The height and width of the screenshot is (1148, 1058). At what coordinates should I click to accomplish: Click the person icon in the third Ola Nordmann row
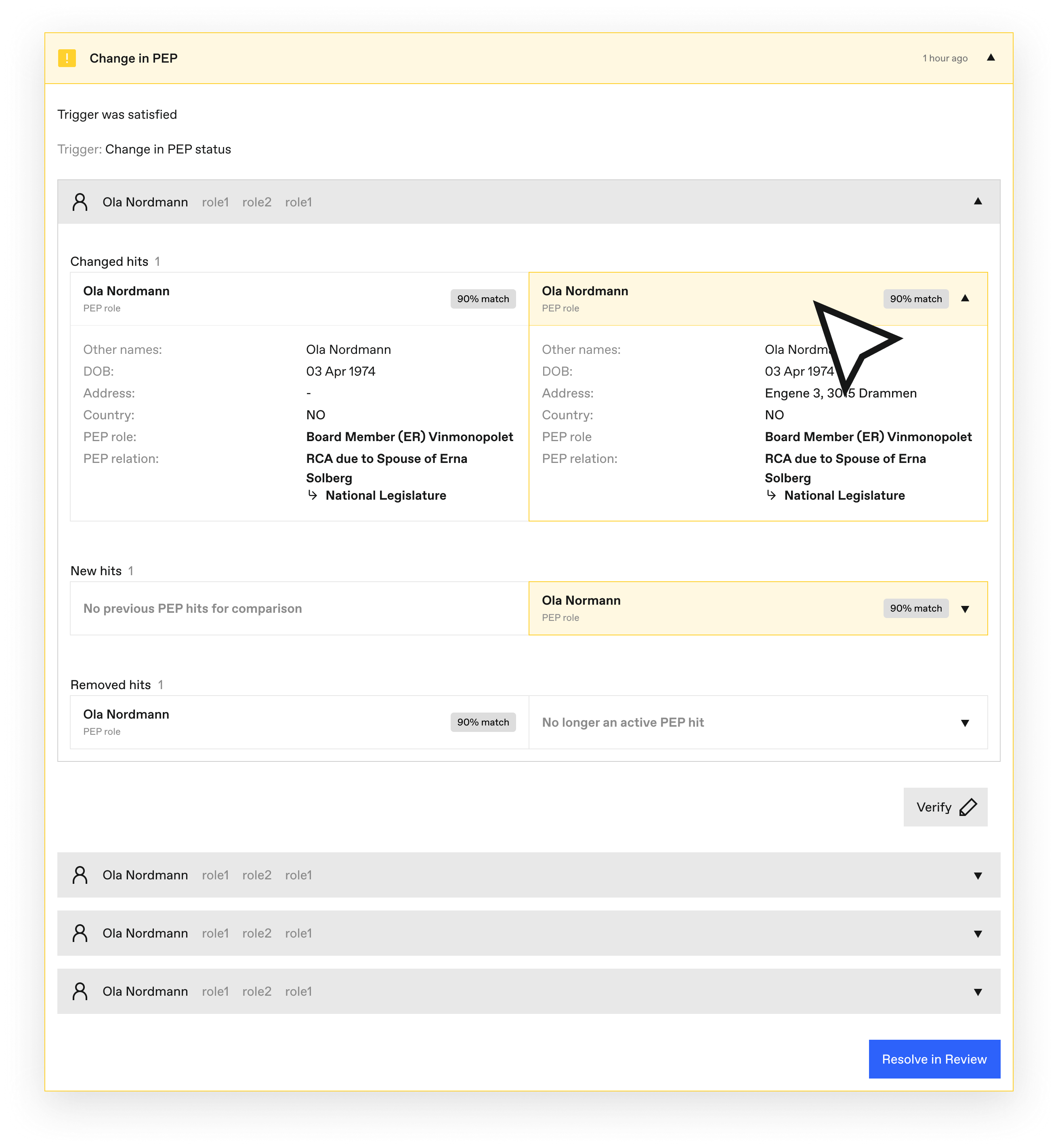point(80,933)
